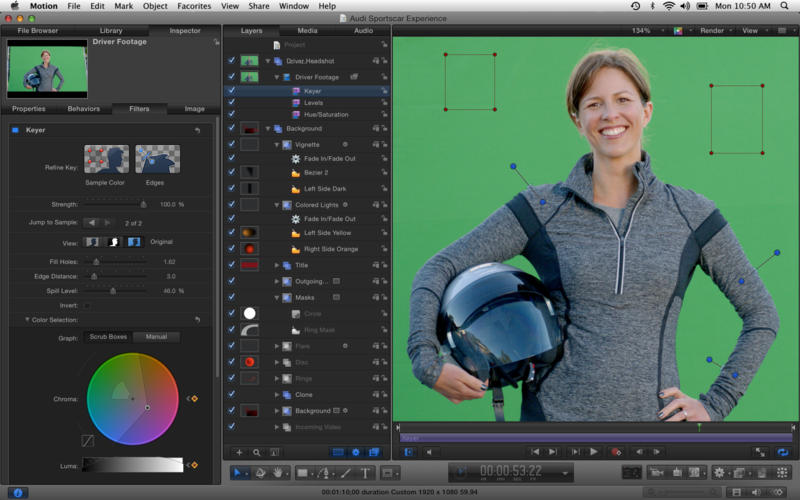800x500 pixels.
Task: Select the Edges refine key tool
Action: pos(157,160)
